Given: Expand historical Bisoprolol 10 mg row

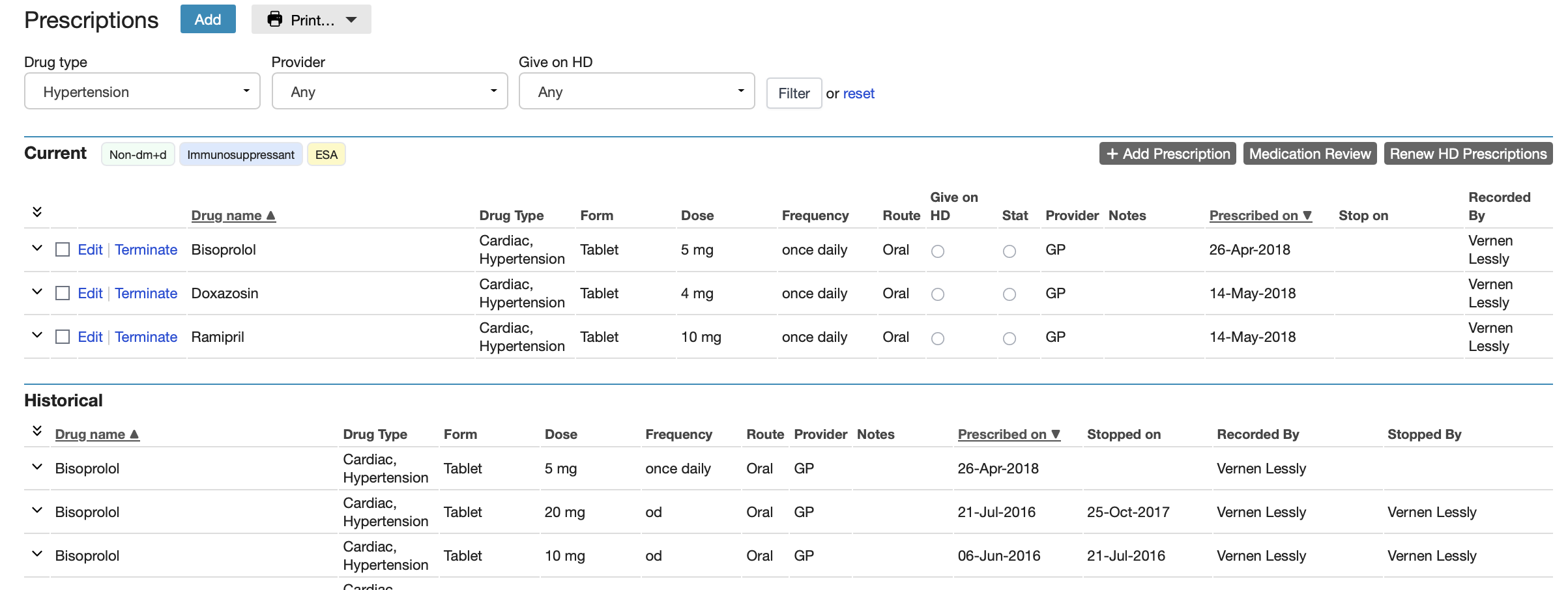Looking at the screenshot, I should coord(37,554).
